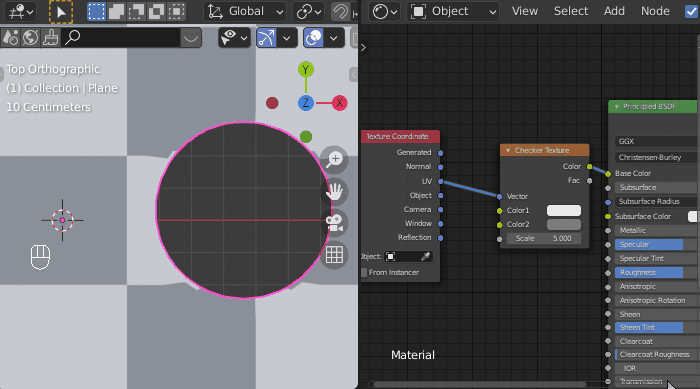Click the Base Color input socket
This screenshot has height=389, width=700.
coord(608,174)
